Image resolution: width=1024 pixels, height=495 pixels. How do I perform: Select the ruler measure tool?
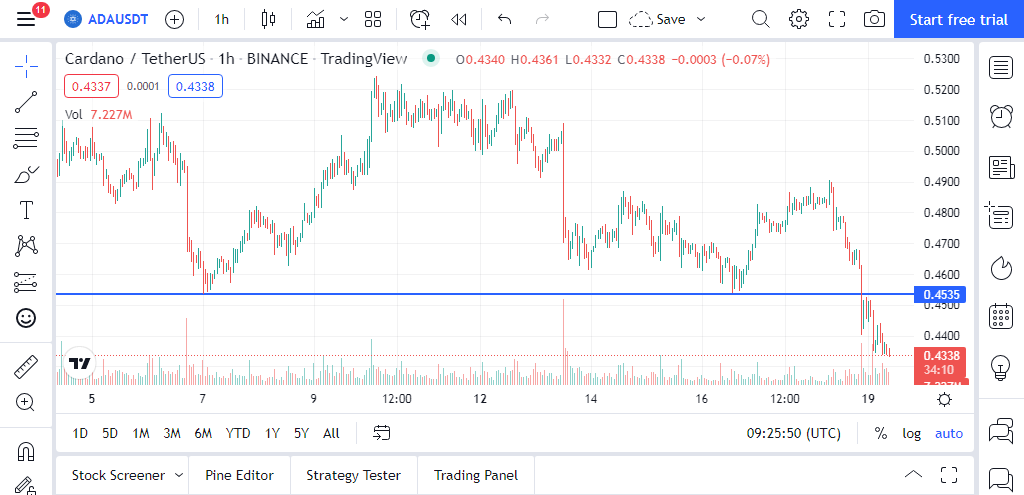(x=26, y=366)
